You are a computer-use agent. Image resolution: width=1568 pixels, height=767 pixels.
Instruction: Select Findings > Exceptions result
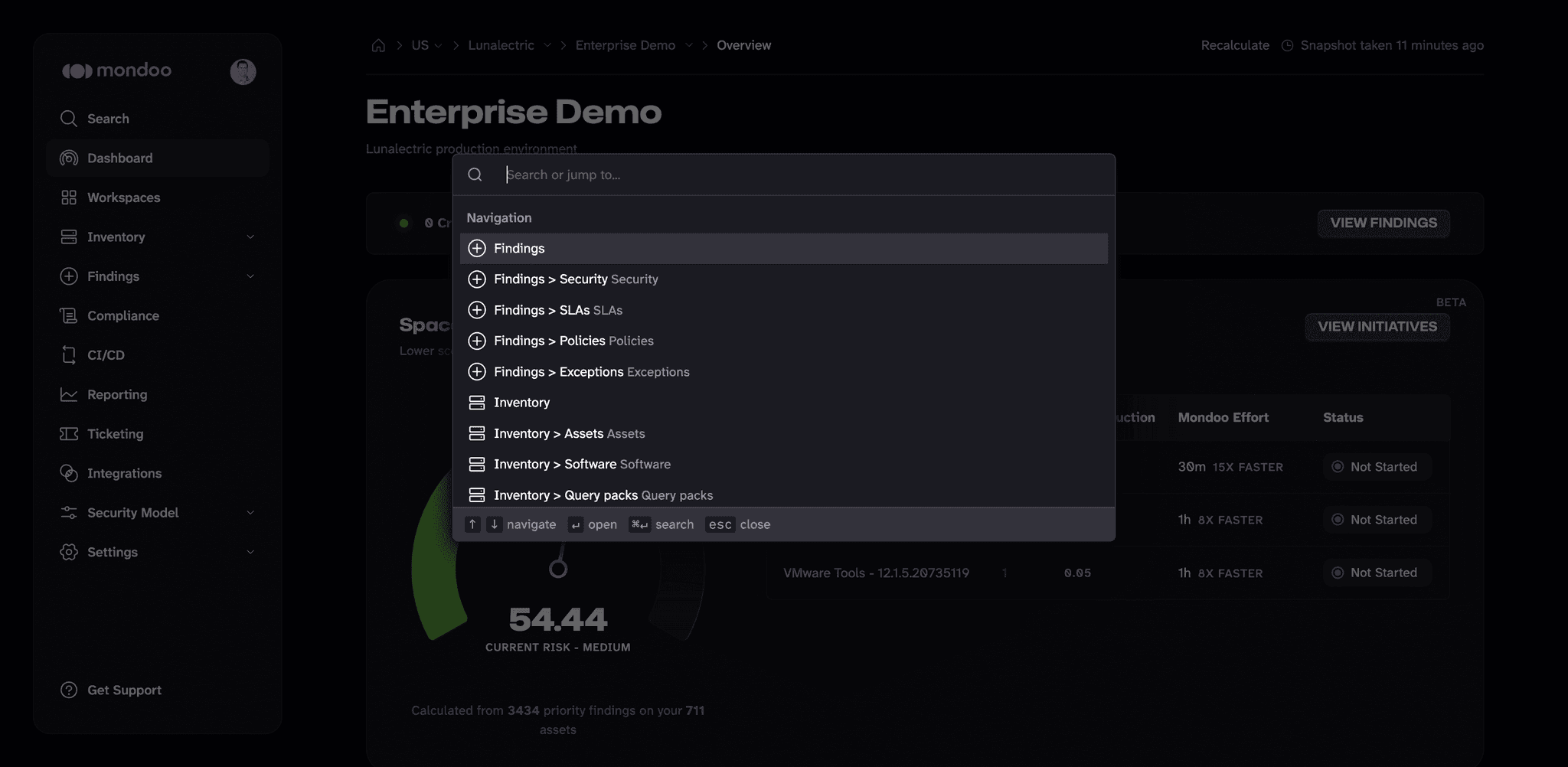point(783,371)
